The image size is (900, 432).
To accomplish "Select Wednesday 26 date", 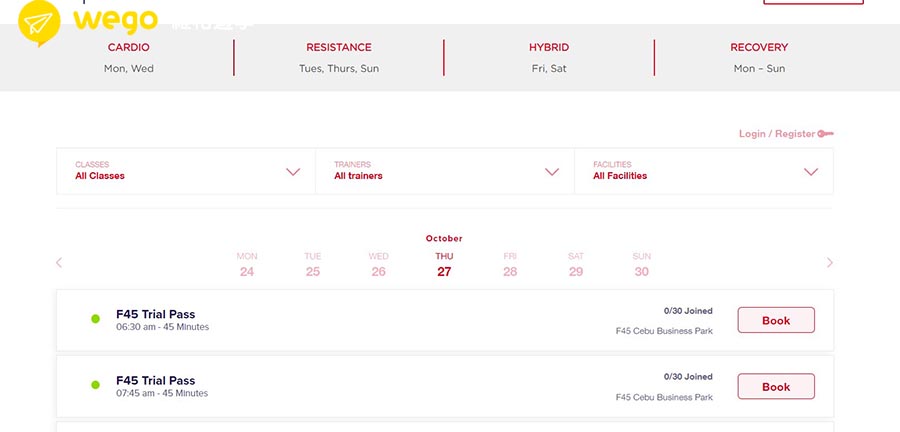I will [378, 265].
